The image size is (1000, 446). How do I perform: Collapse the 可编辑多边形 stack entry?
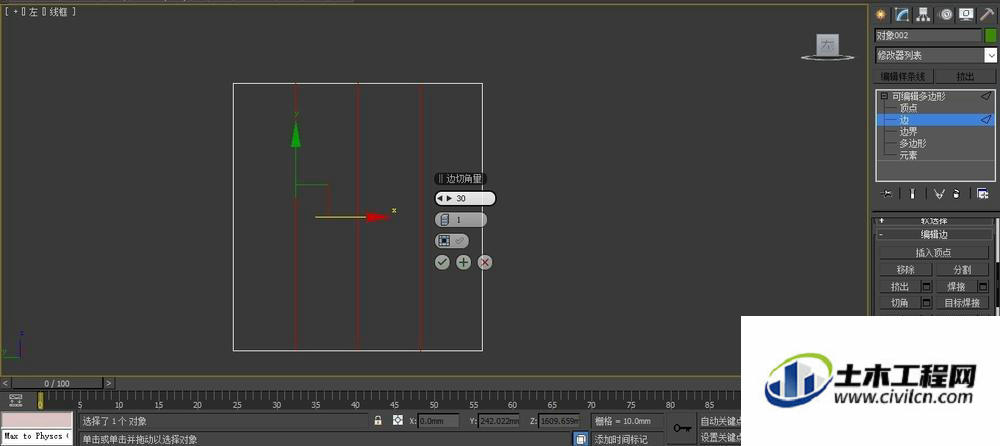pyautogui.click(x=884, y=96)
